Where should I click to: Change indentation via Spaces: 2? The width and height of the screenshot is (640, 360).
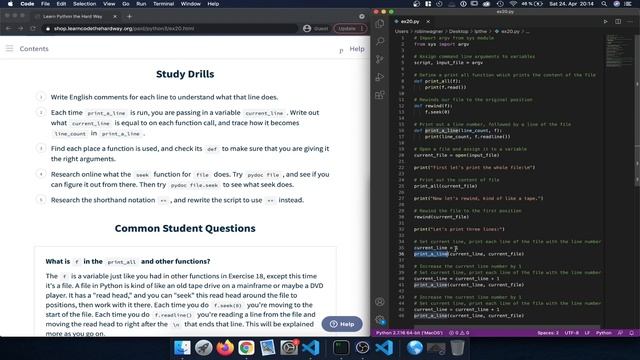click(x=548, y=333)
